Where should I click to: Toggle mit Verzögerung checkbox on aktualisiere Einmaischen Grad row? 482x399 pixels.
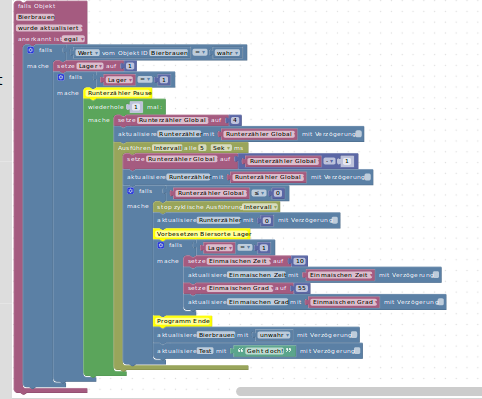click(x=441, y=302)
